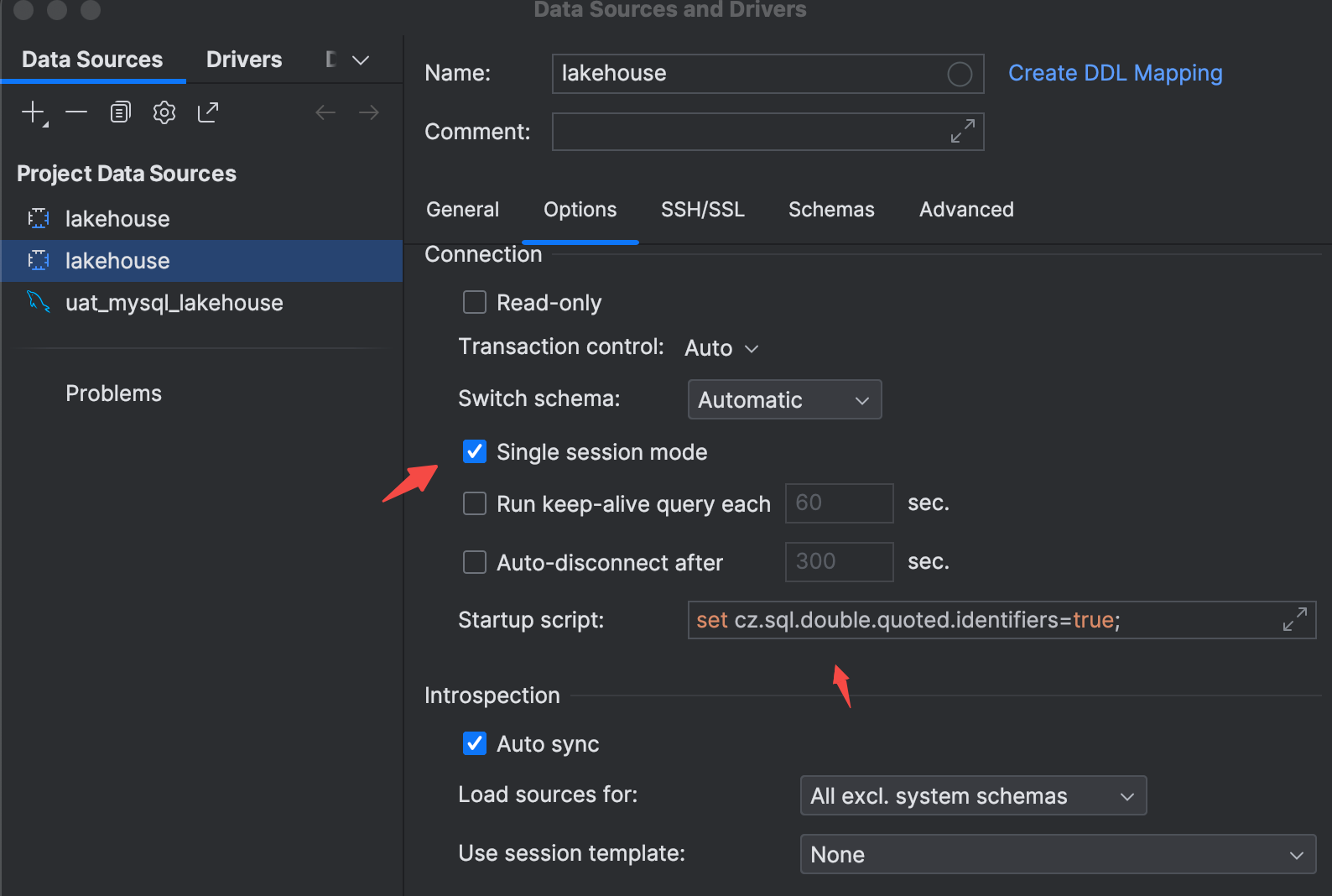The image size is (1332, 896).
Task: Open the Advanced tab
Action: [x=966, y=210]
